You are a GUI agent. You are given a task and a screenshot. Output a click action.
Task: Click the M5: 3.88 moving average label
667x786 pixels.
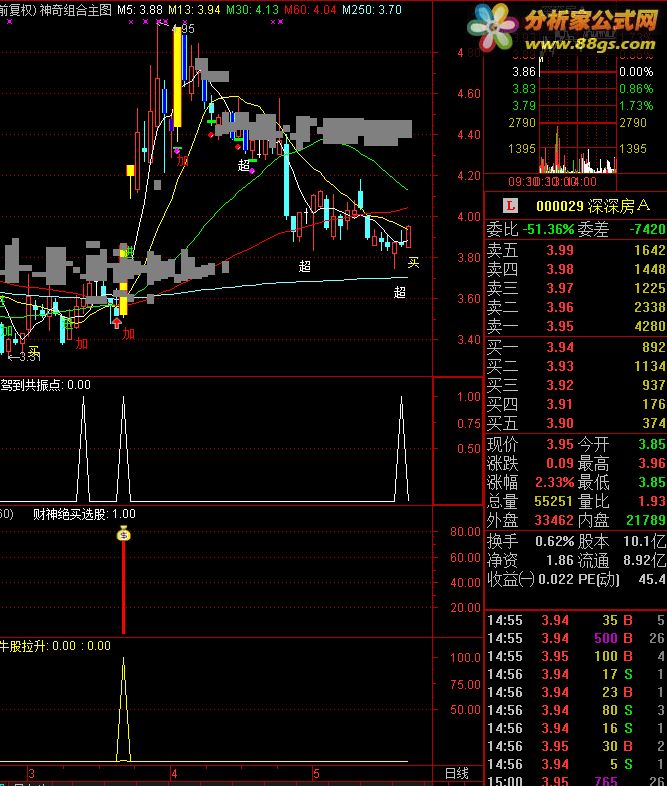coord(140,10)
